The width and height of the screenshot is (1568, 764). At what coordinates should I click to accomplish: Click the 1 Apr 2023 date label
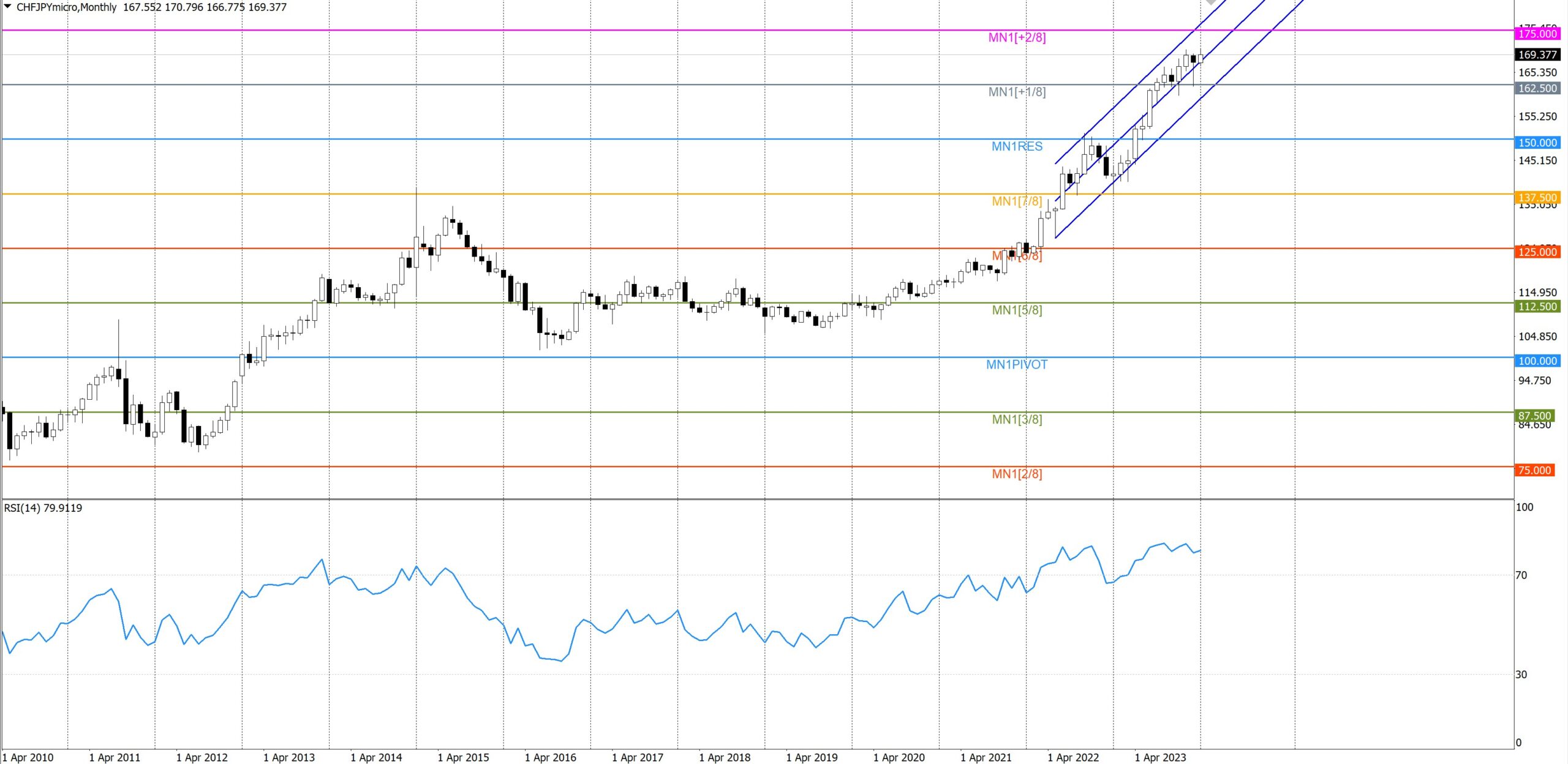[x=1160, y=757]
